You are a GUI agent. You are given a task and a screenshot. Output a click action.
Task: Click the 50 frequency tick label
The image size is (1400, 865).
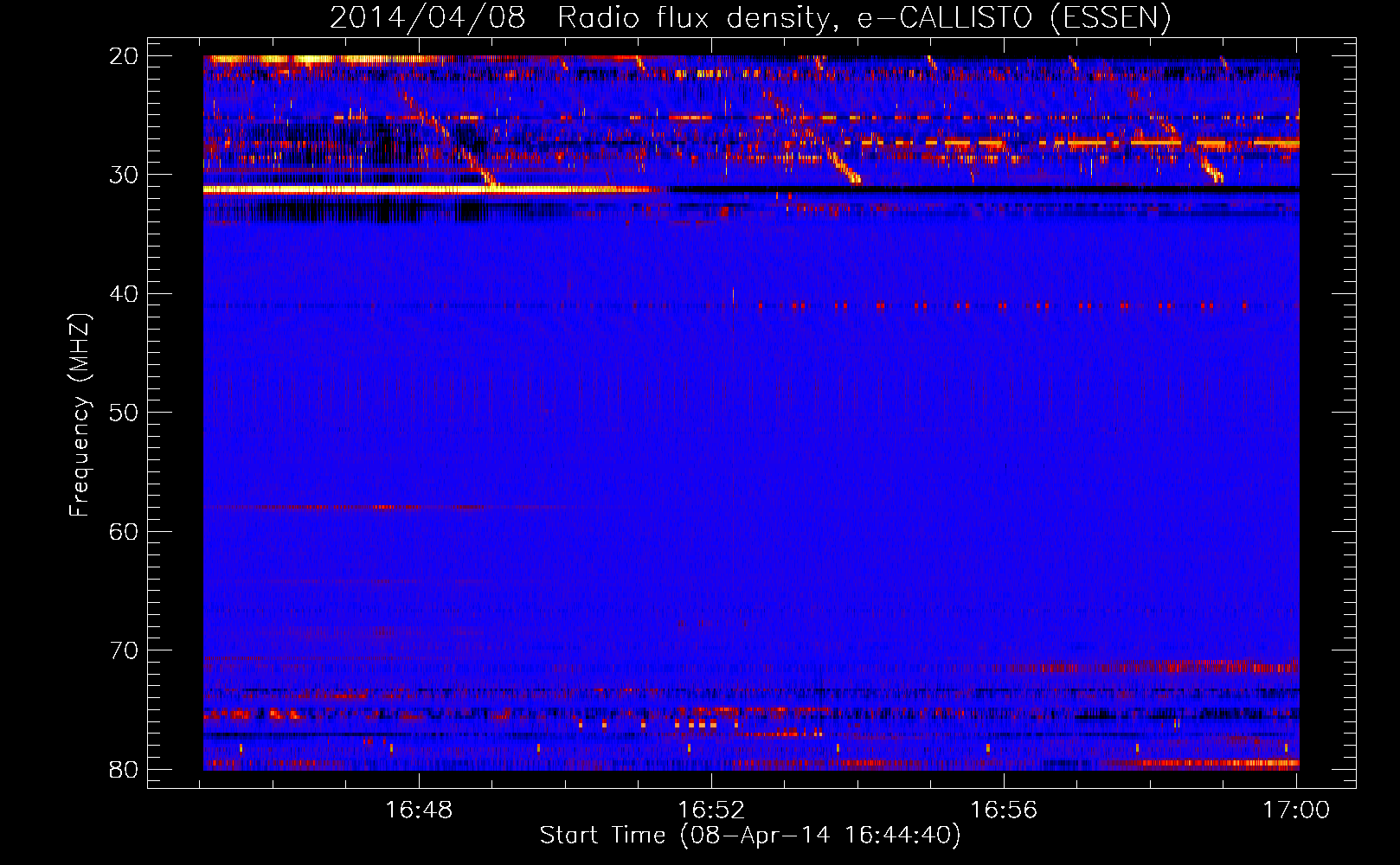(124, 413)
